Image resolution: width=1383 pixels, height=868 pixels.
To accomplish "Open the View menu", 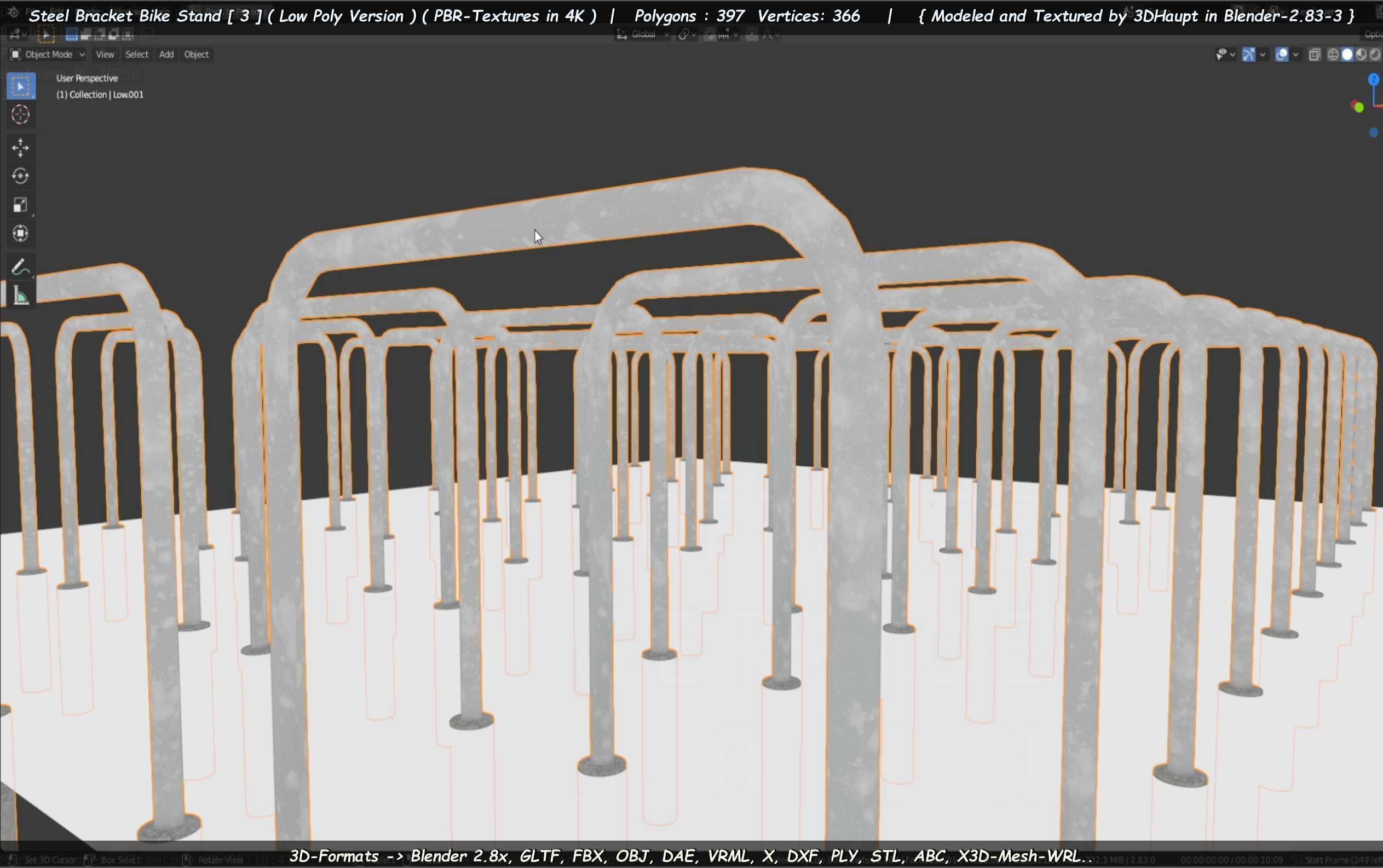I will (105, 55).
